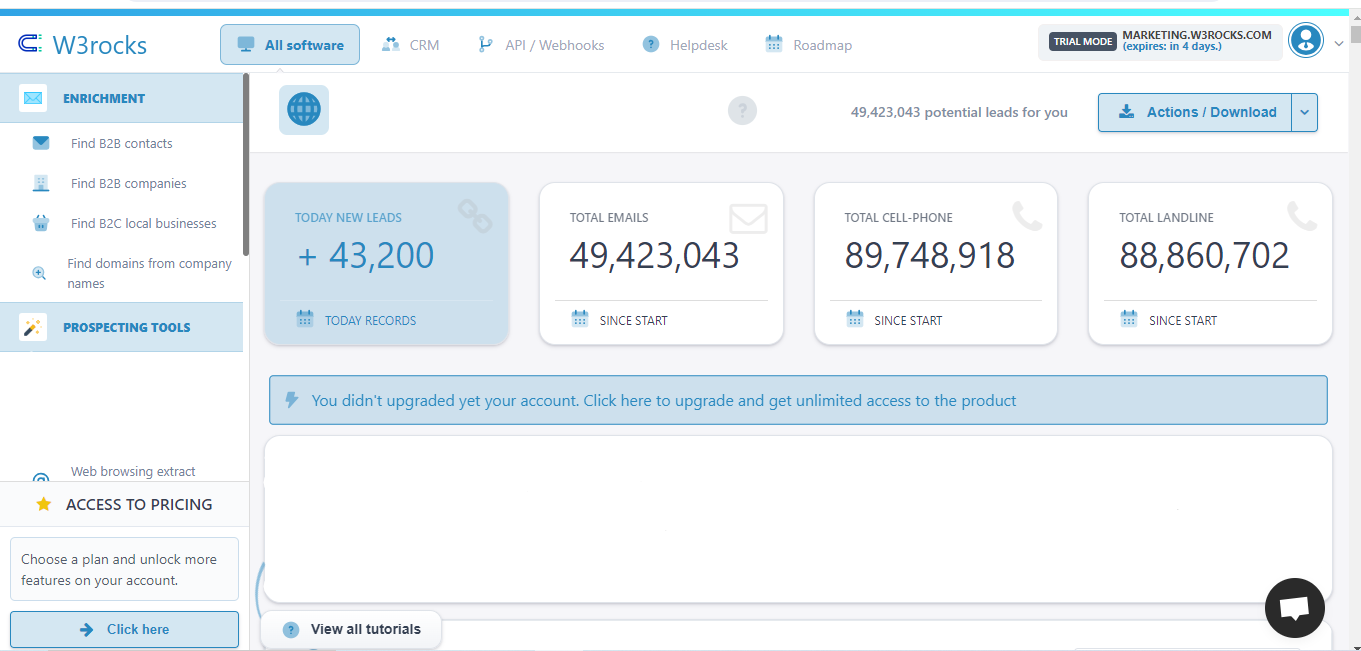1361x651 pixels.
Task: Click the upgrade account banner
Action: point(798,400)
